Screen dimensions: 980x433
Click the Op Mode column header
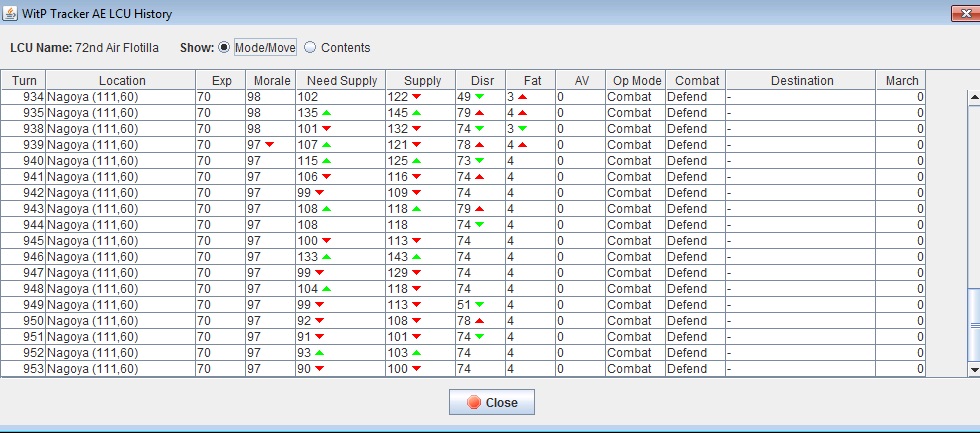pyautogui.click(x=636, y=81)
